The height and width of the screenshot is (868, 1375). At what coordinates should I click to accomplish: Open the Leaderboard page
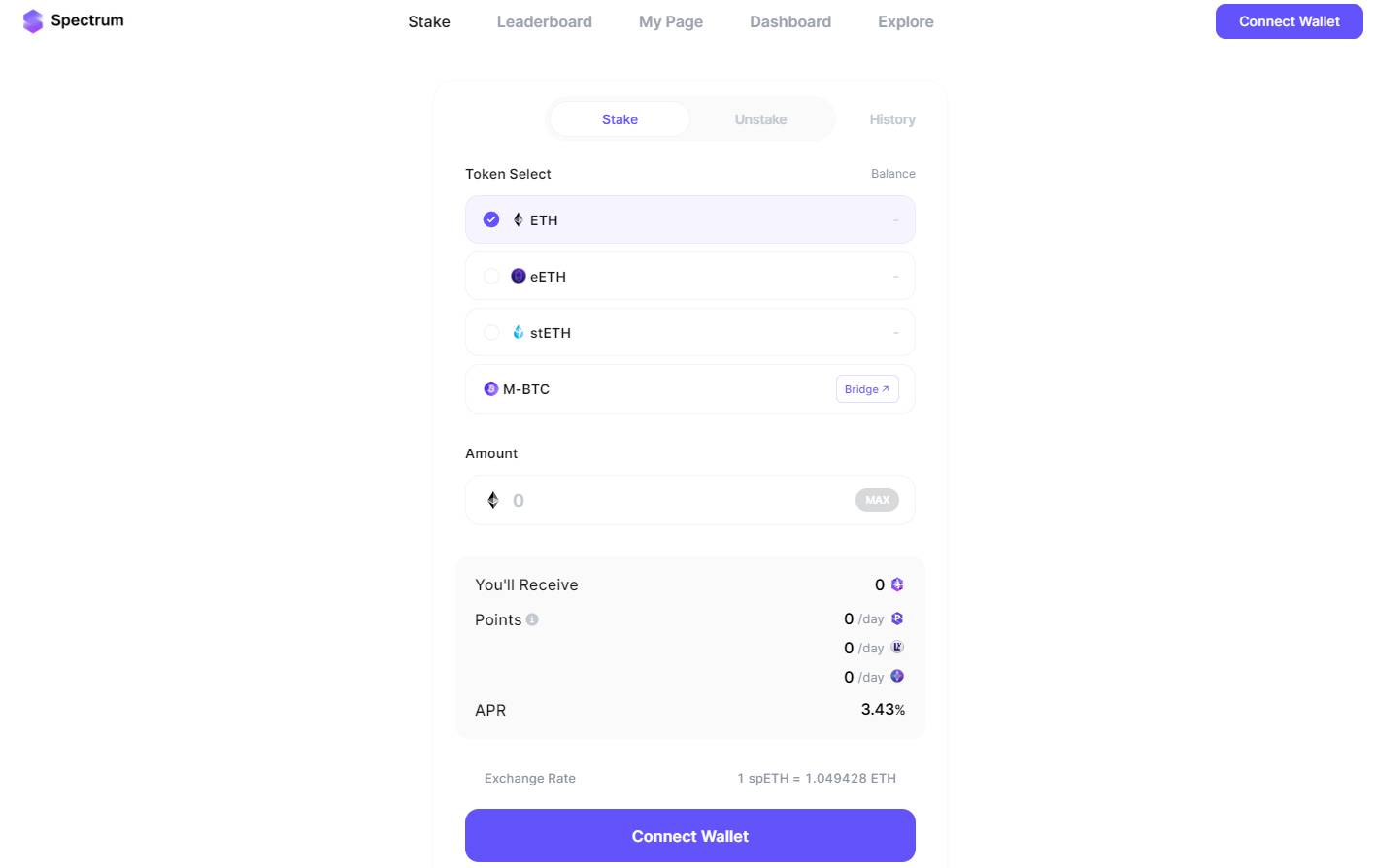pyautogui.click(x=544, y=21)
